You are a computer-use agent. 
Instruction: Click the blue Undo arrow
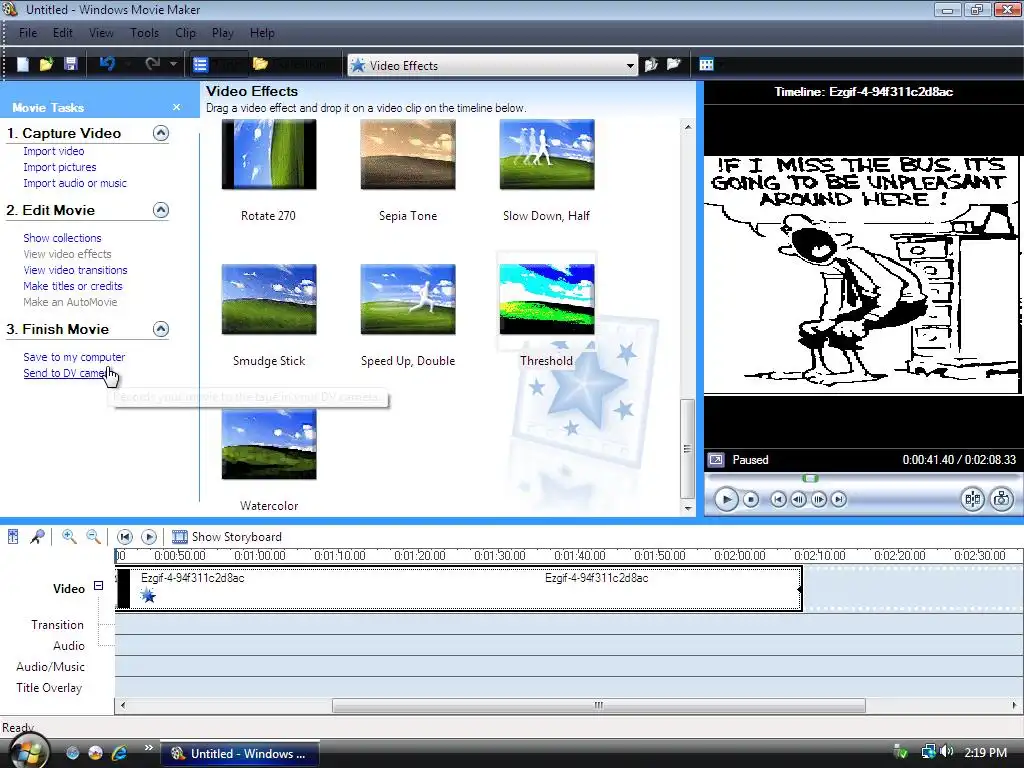tap(107, 64)
